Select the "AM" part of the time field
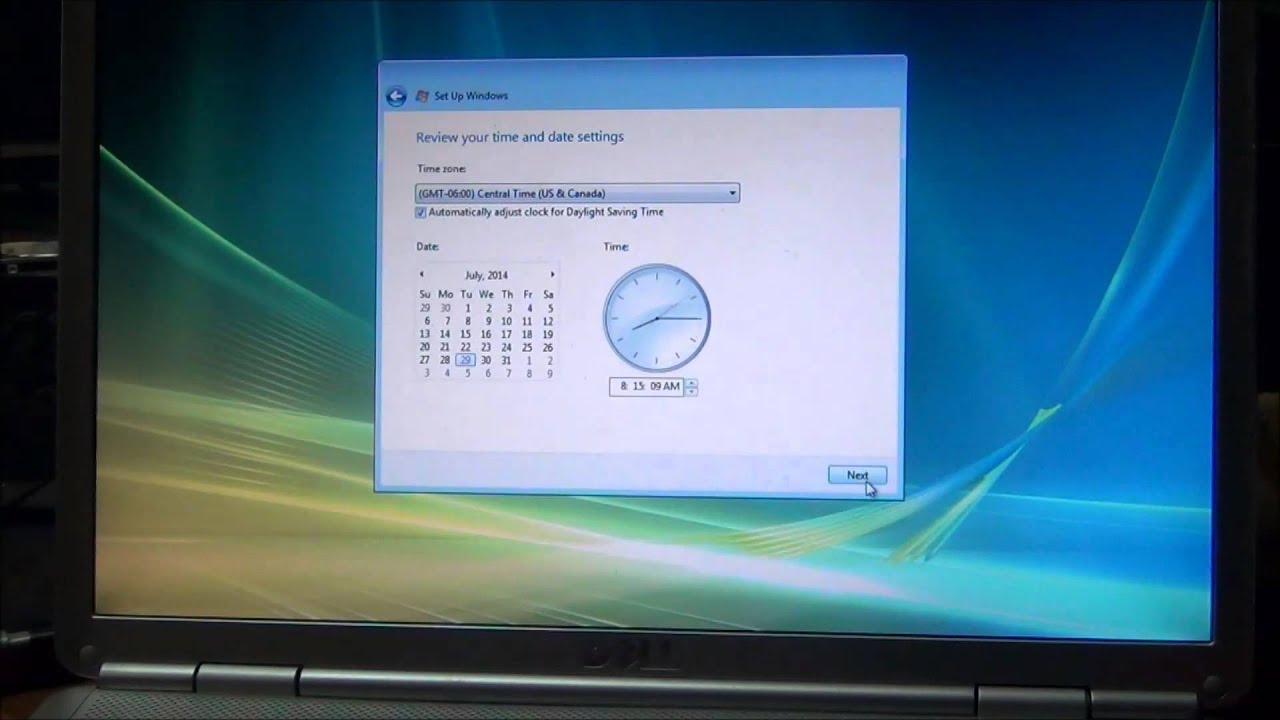This screenshot has width=1280, height=720. (672, 386)
